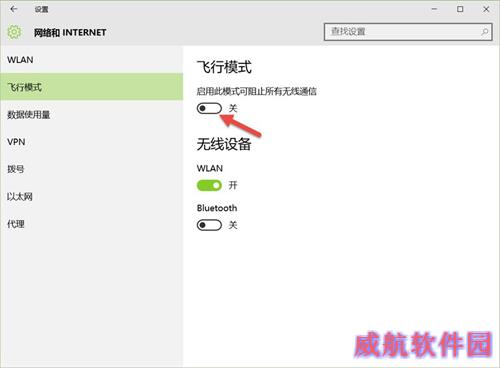500x368 pixels.
Task: Open Settings home via gear icon
Action: click(x=14, y=32)
